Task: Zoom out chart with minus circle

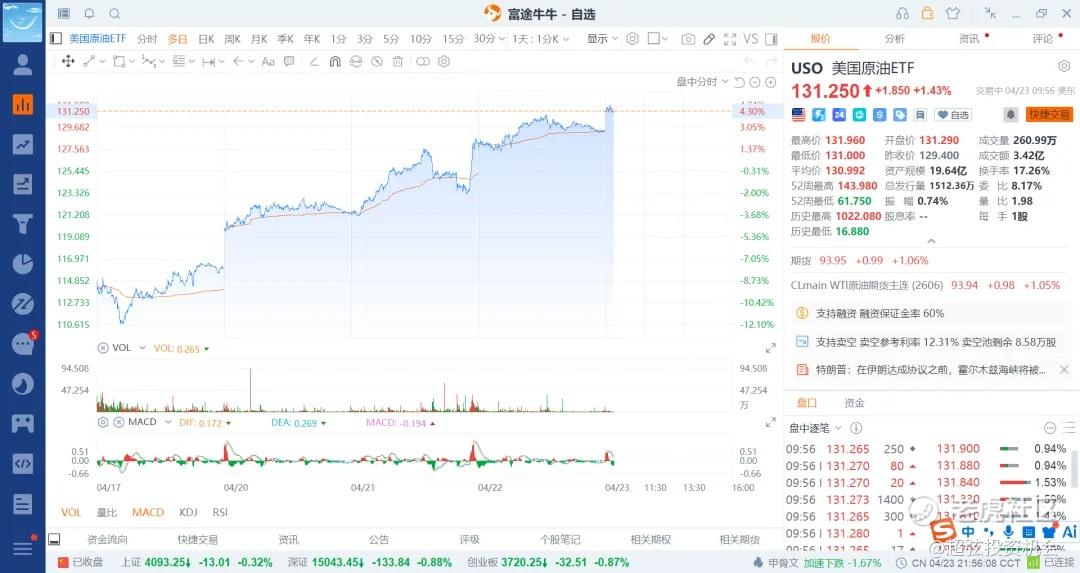Action: pyautogui.click(x=755, y=83)
